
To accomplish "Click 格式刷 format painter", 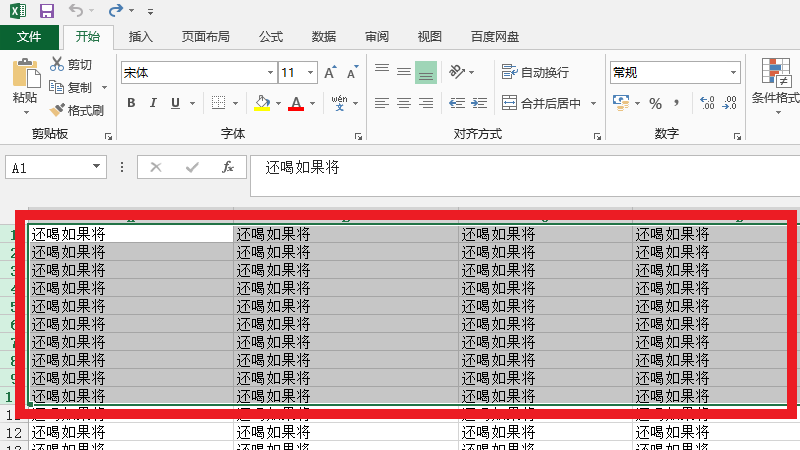I will click(77, 110).
